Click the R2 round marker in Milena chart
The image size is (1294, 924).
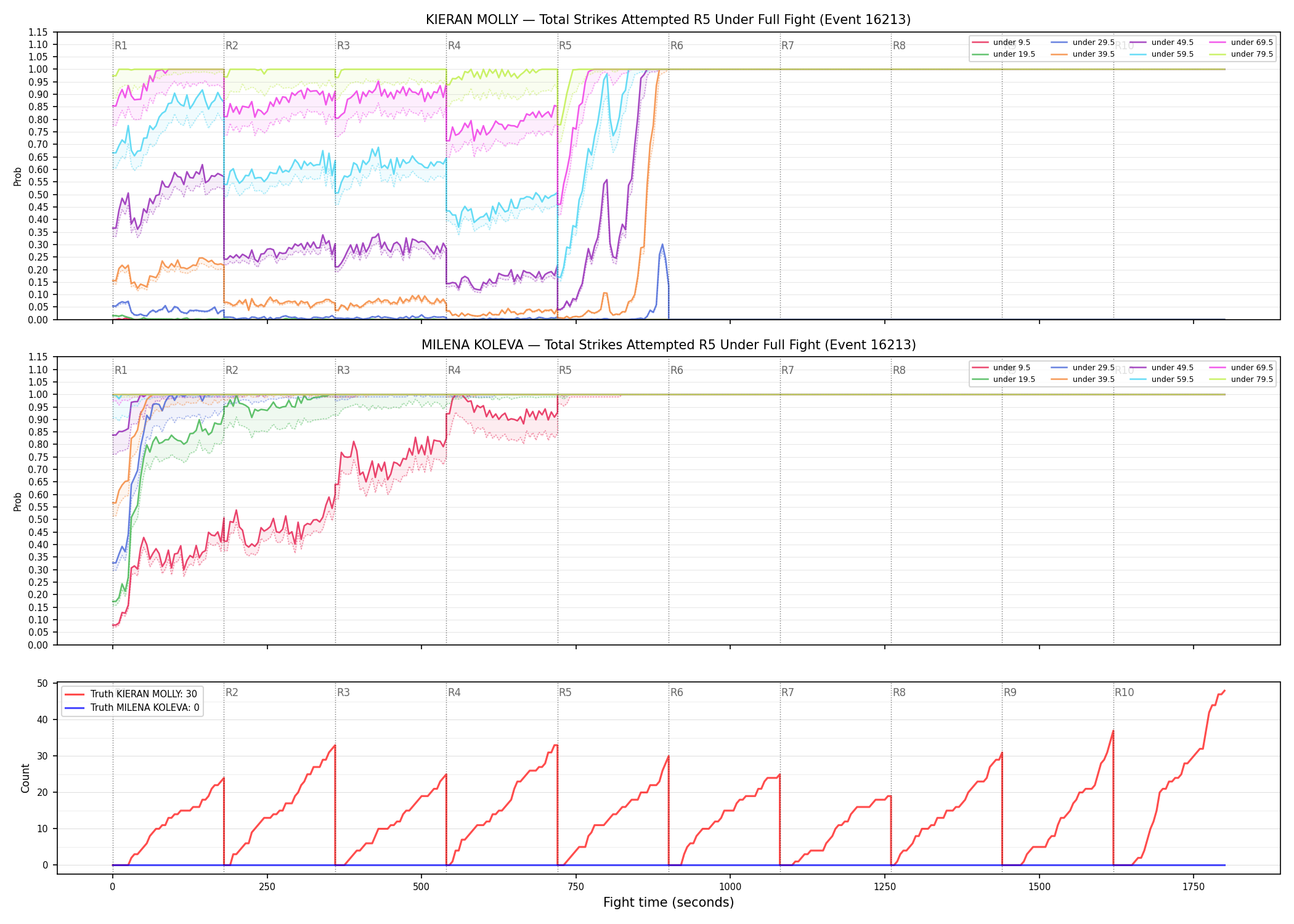click(x=232, y=370)
